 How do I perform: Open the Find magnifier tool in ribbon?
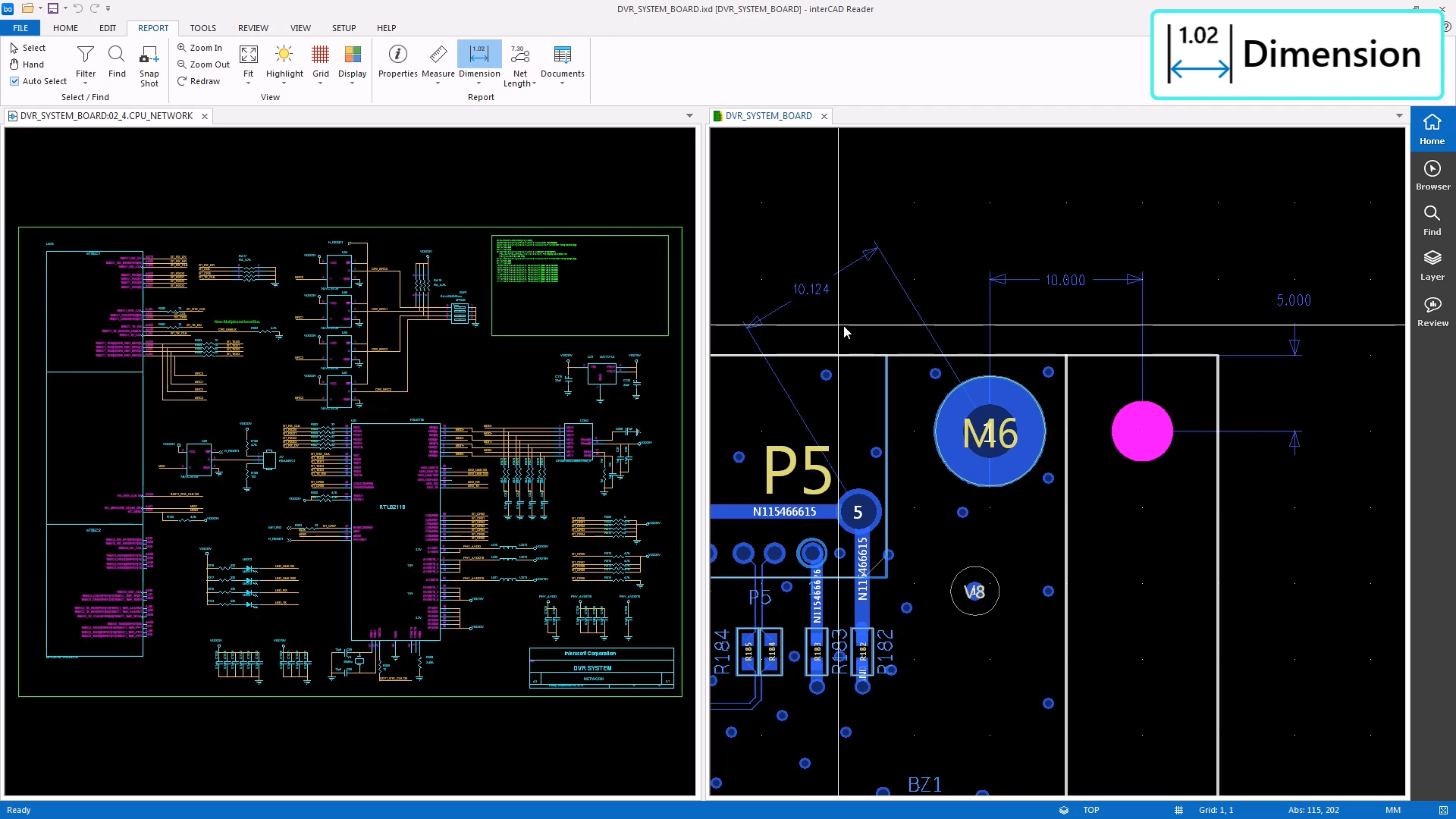[x=117, y=55]
